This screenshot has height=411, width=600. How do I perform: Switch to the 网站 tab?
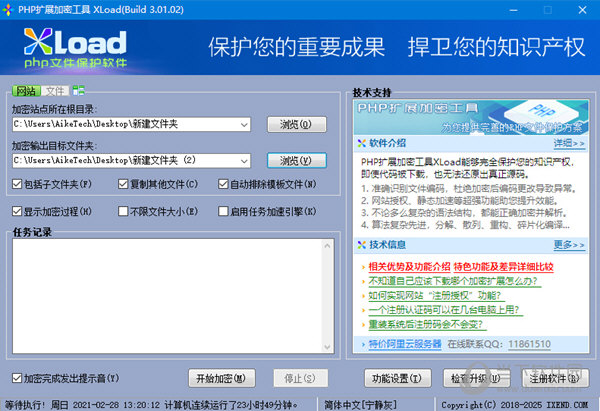[x=26, y=91]
